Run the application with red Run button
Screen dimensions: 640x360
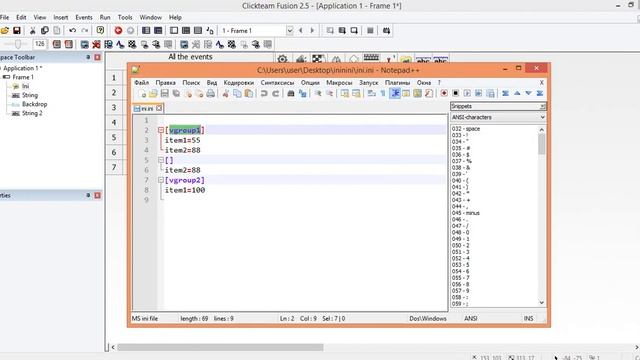(x=118, y=31)
